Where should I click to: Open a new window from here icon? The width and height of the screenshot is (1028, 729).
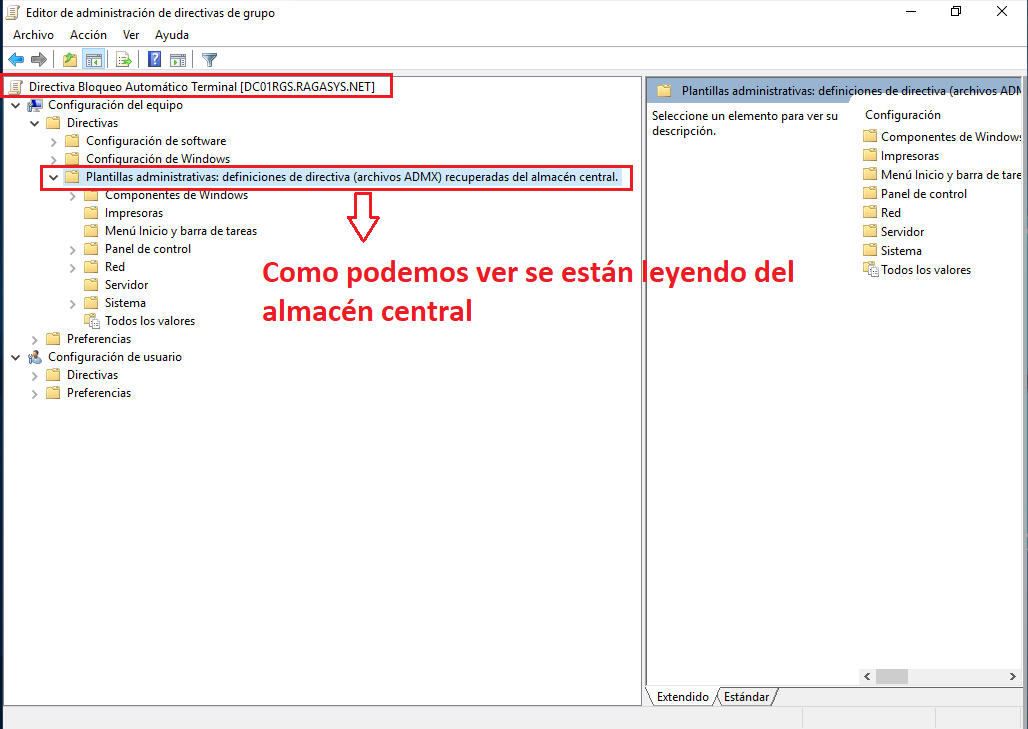click(177, 59)
